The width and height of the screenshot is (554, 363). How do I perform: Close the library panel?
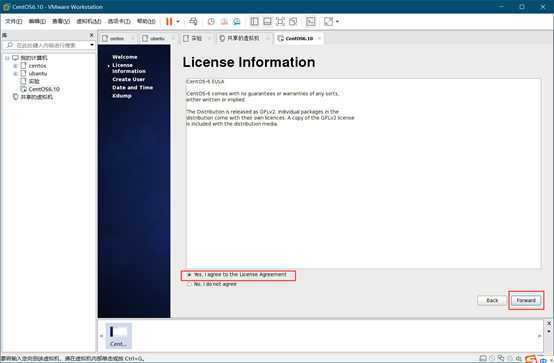tap(92, 35)
